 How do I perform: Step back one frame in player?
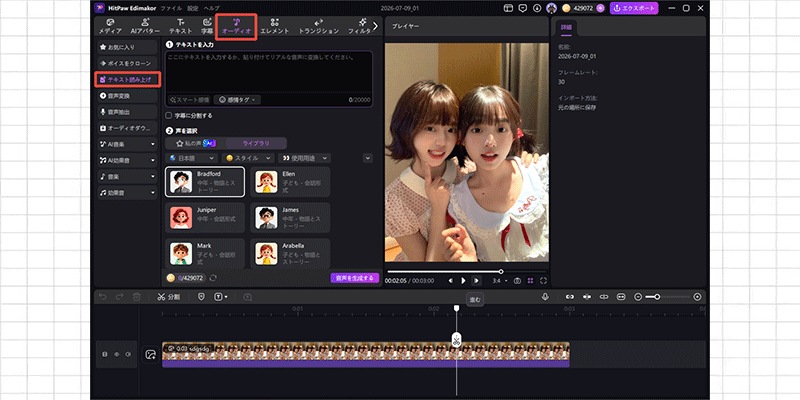click(x=451, y=281)
